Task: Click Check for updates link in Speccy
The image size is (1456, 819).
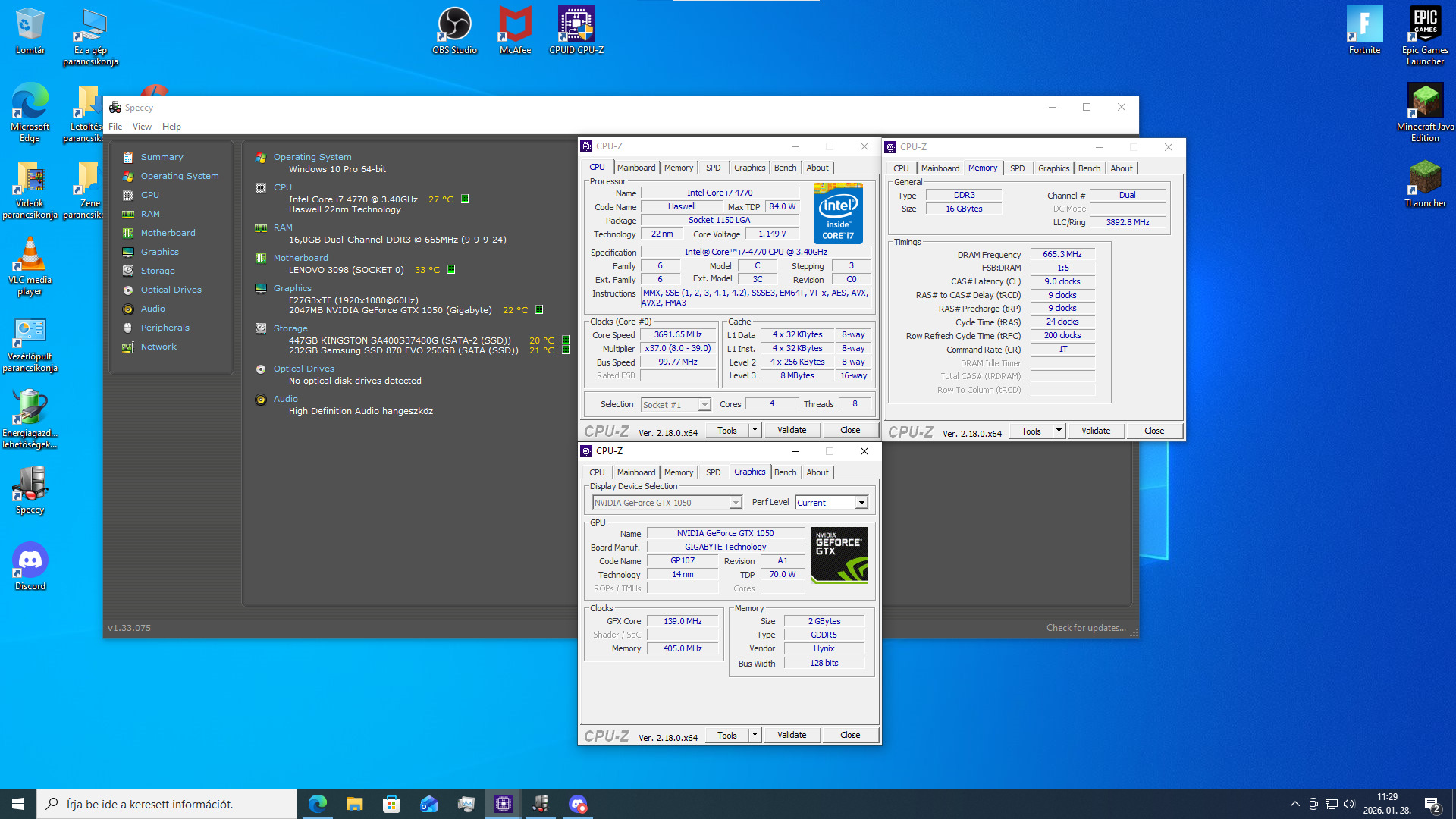Action: [x=1085, y=628]
